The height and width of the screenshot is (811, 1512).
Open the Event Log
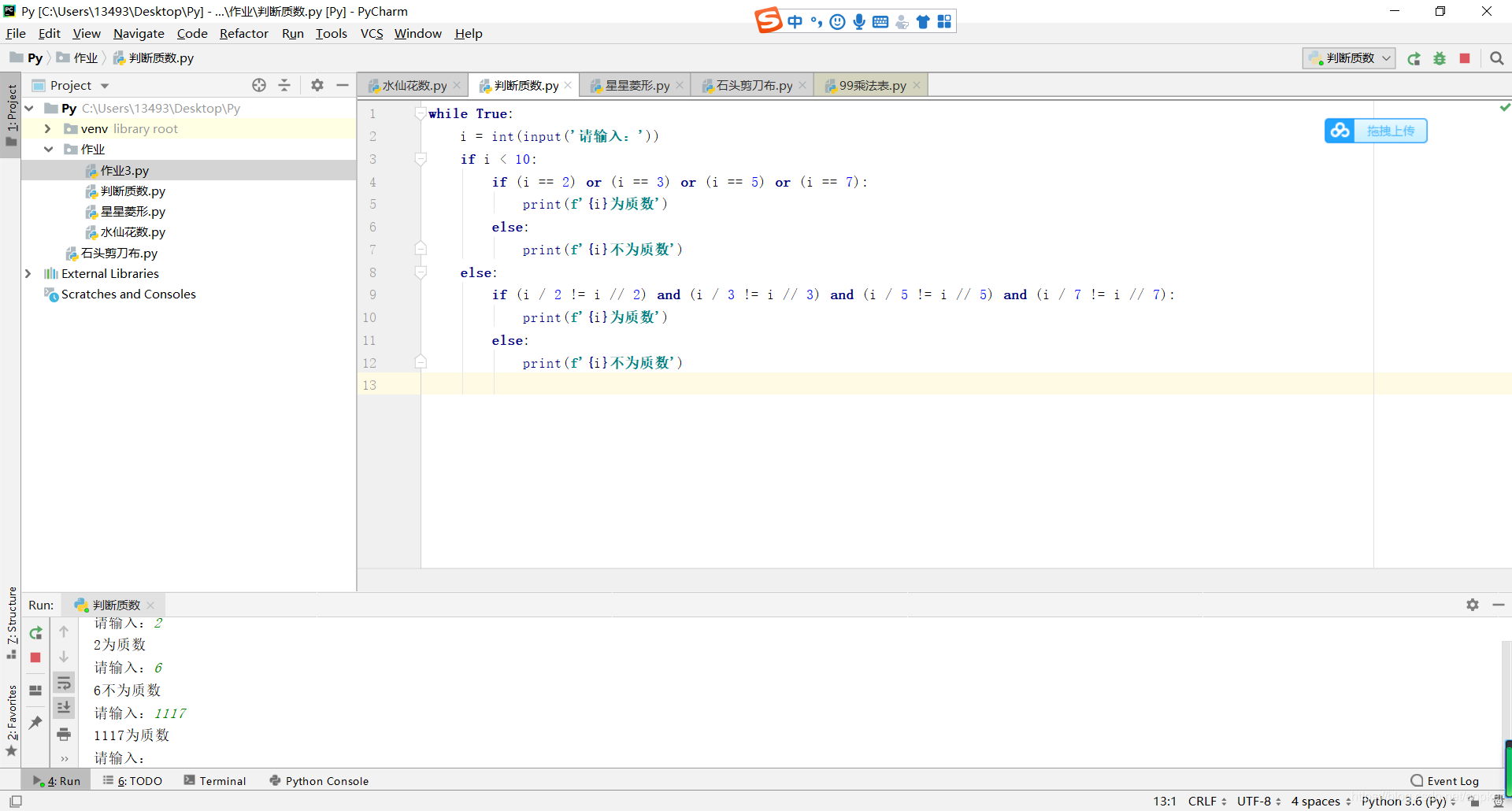[x=1445, y=780]
